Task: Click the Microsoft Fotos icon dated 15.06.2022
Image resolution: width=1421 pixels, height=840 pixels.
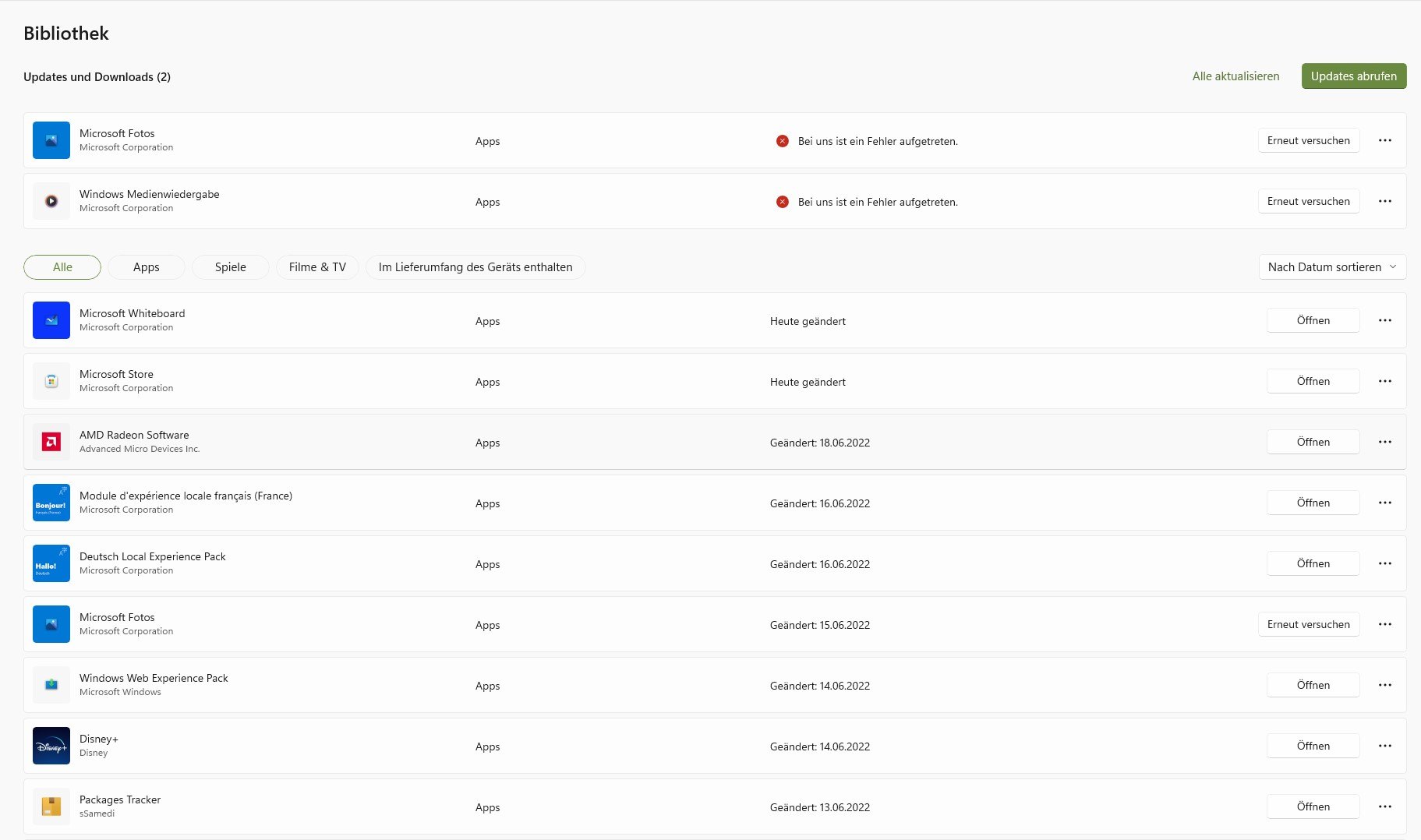Action: click(x=51, y=624)
